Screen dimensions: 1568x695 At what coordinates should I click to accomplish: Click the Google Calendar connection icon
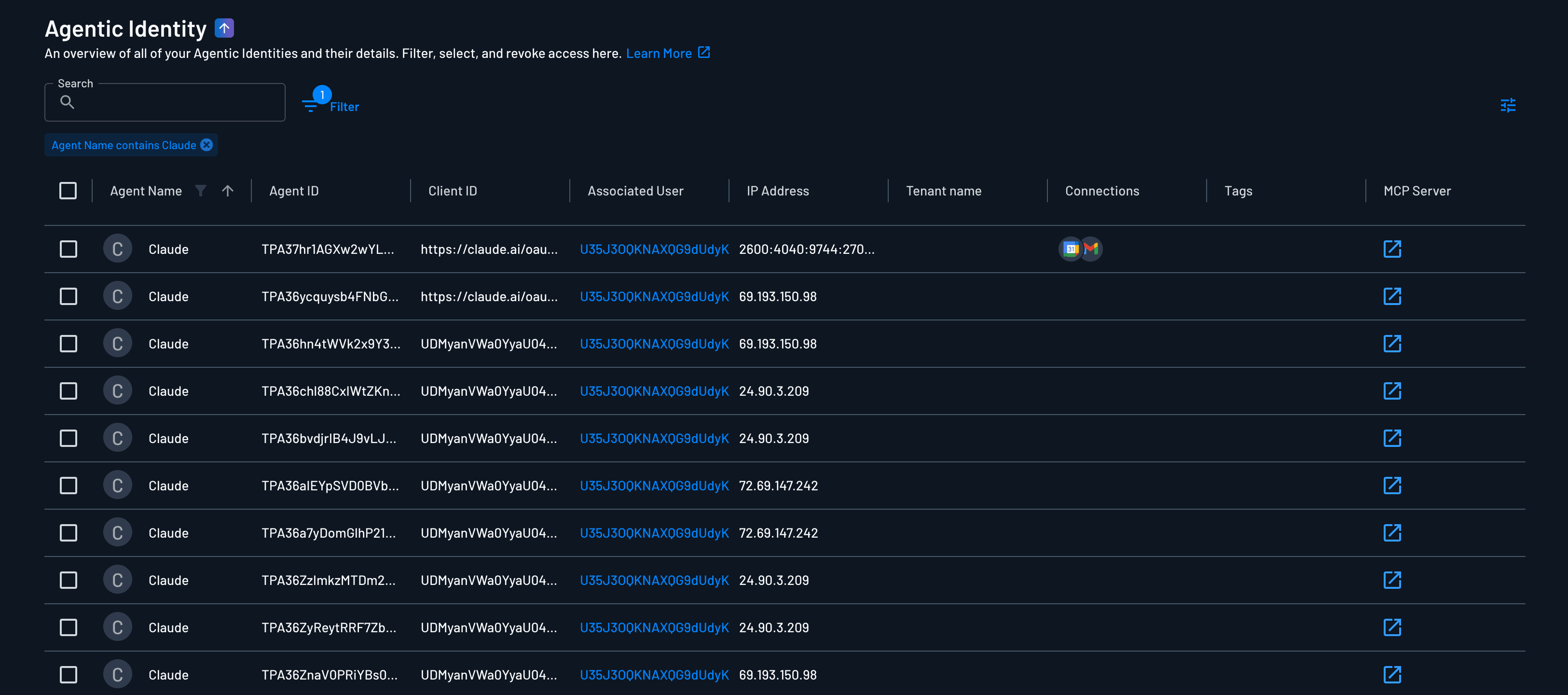pyautogui.click(x=1070, y=249)
